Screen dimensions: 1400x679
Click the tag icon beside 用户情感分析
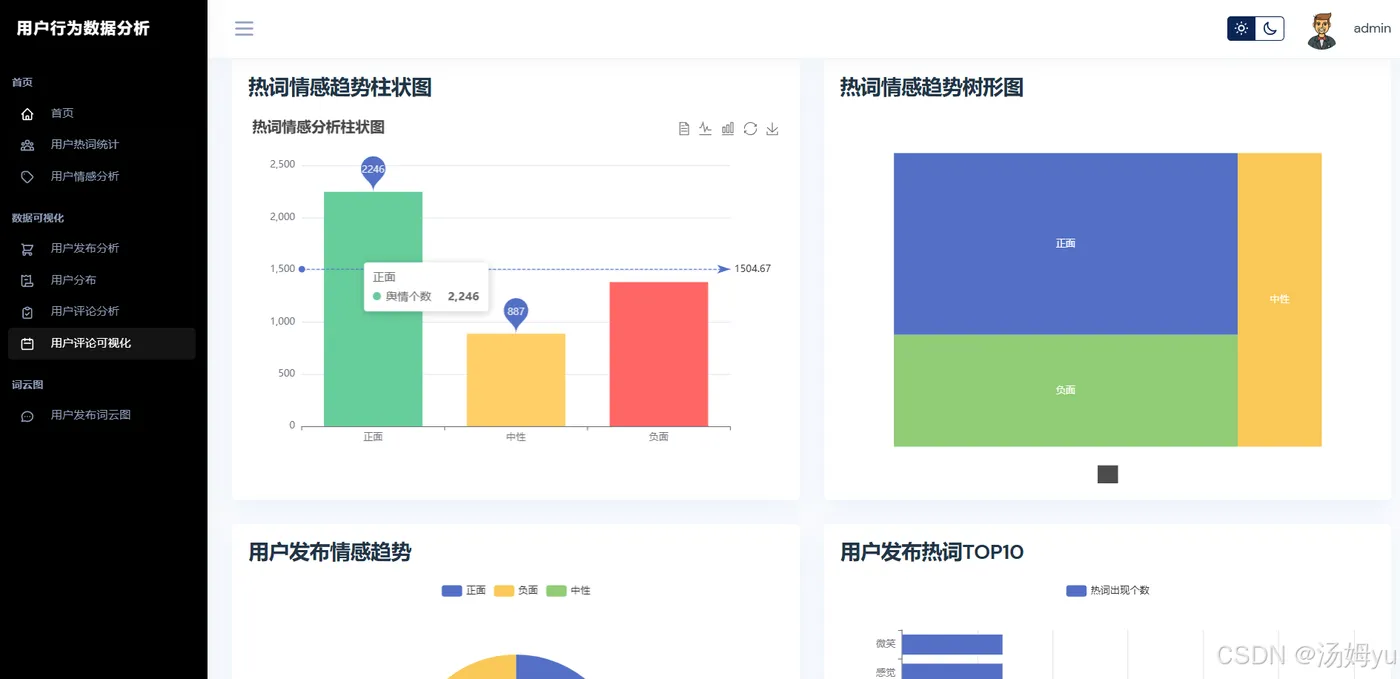(x=28, y=176)
